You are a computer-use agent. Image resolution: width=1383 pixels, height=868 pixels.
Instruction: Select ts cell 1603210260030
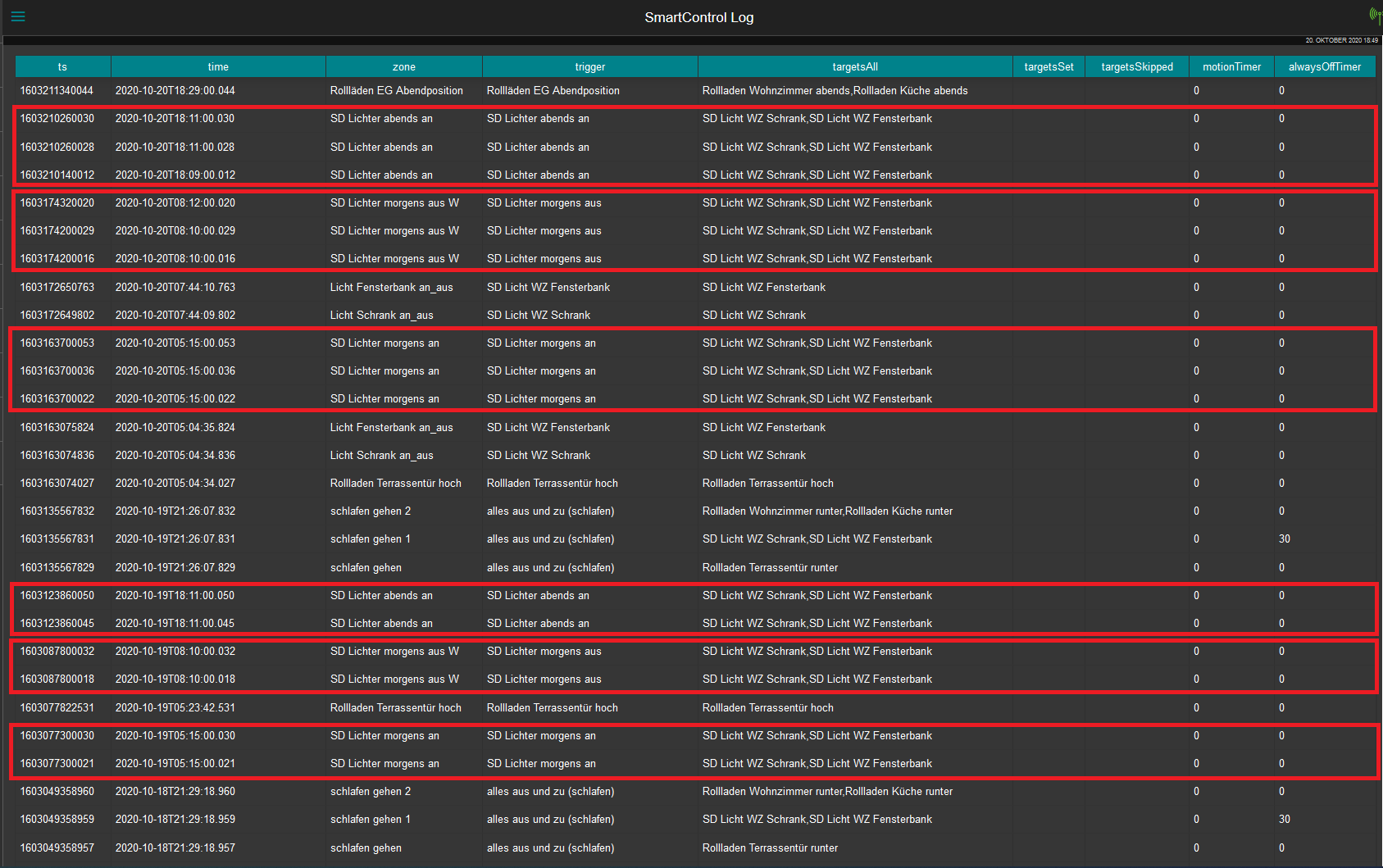57,118
